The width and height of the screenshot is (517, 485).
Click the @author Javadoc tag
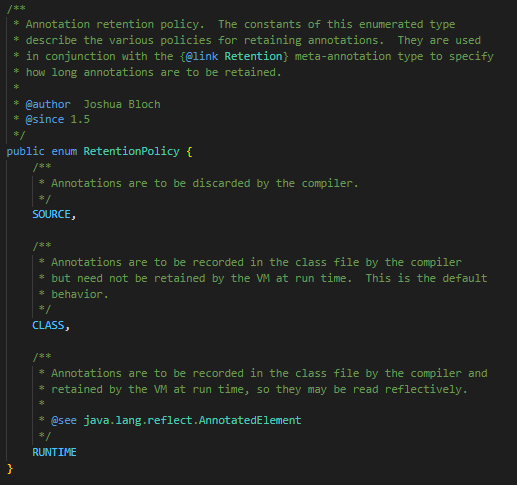tap(48, 104)
